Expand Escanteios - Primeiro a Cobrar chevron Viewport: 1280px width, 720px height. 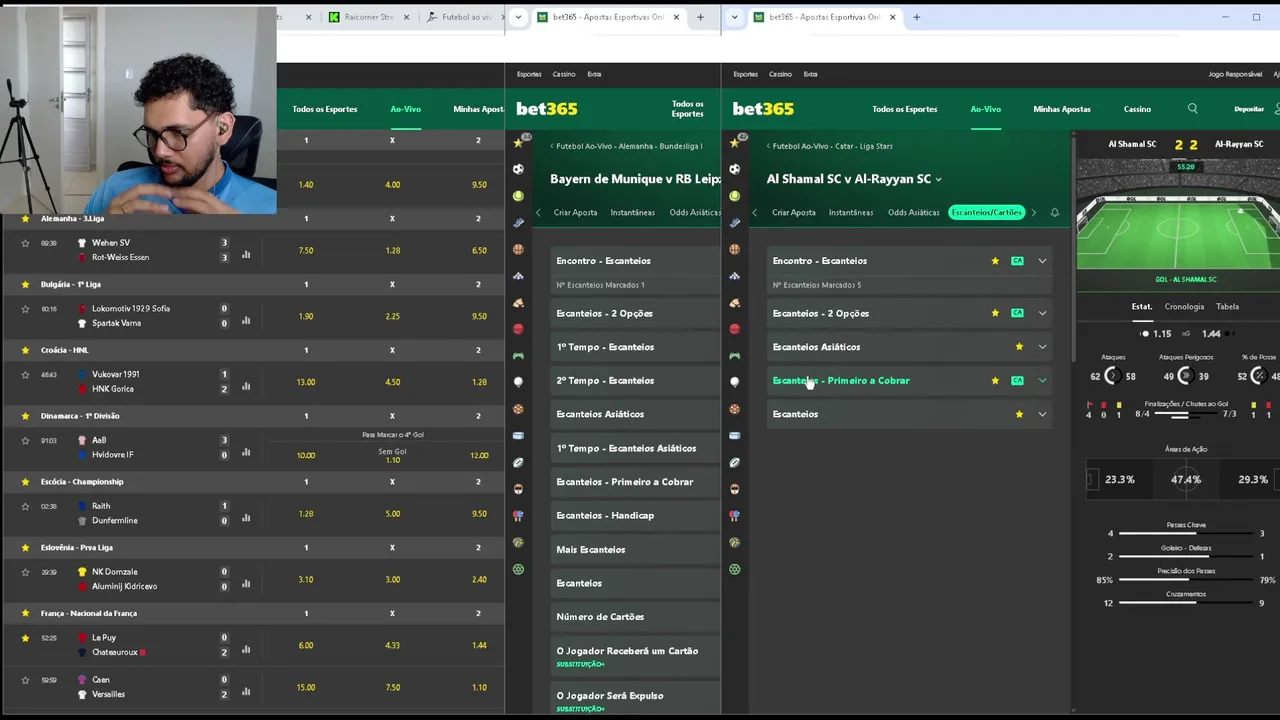click(1042, 380)
